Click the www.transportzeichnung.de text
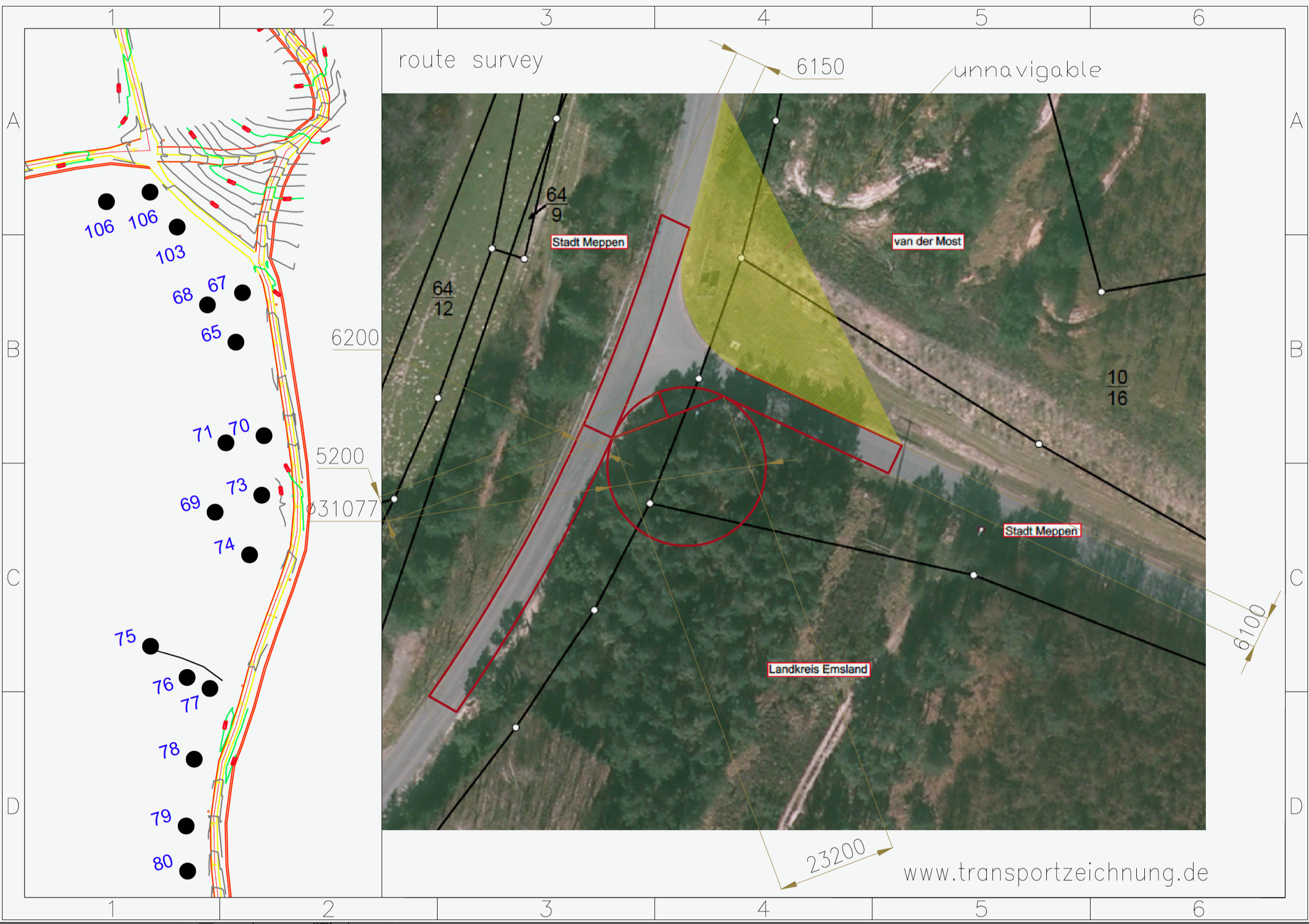The image size is (1309, 924). click(x=1056, y=873)
